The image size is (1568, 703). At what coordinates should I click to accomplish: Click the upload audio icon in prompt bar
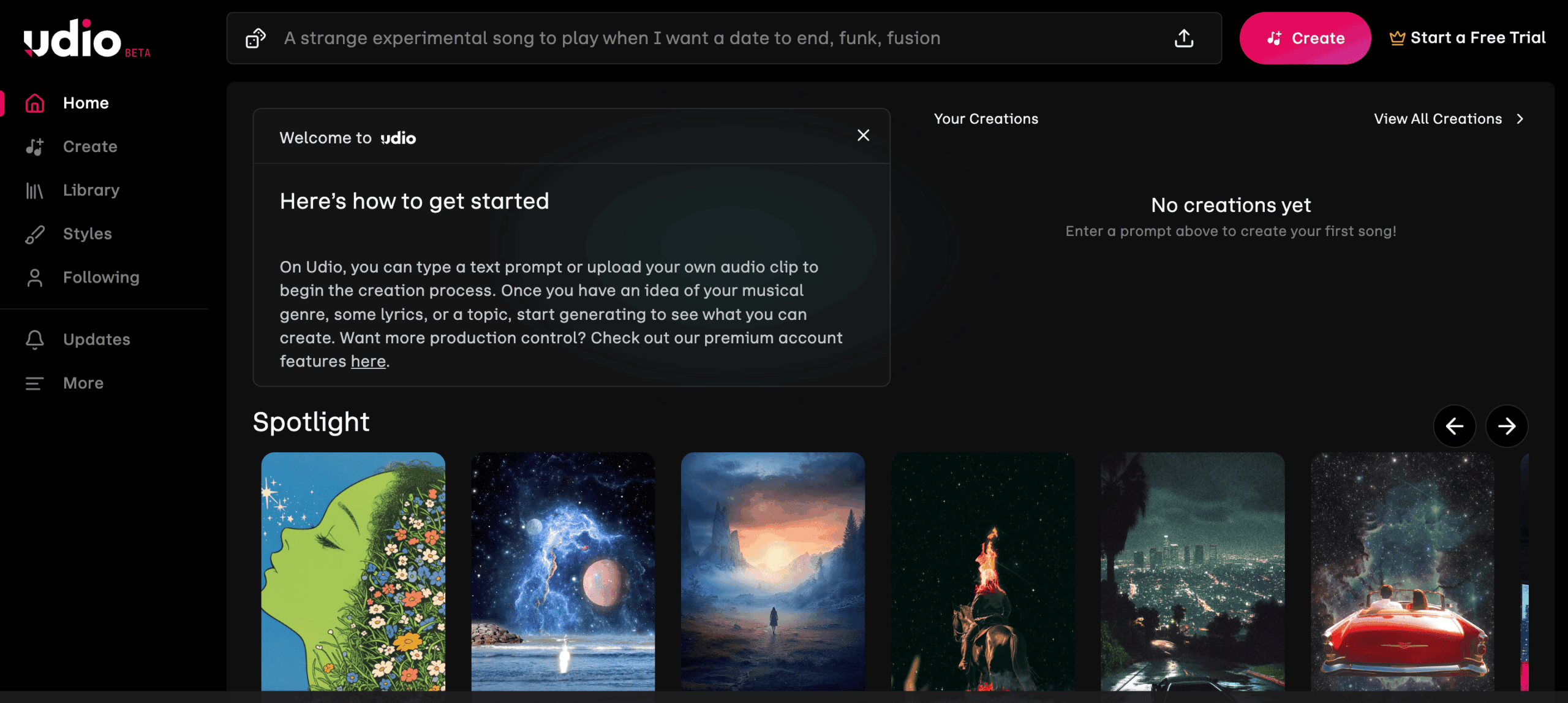1184,38
